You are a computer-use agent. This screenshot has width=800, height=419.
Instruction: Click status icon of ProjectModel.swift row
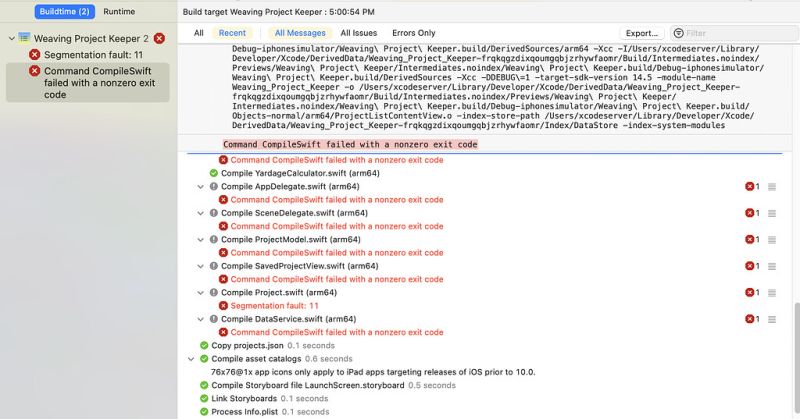pyautogui.click(x=214, y=240)
